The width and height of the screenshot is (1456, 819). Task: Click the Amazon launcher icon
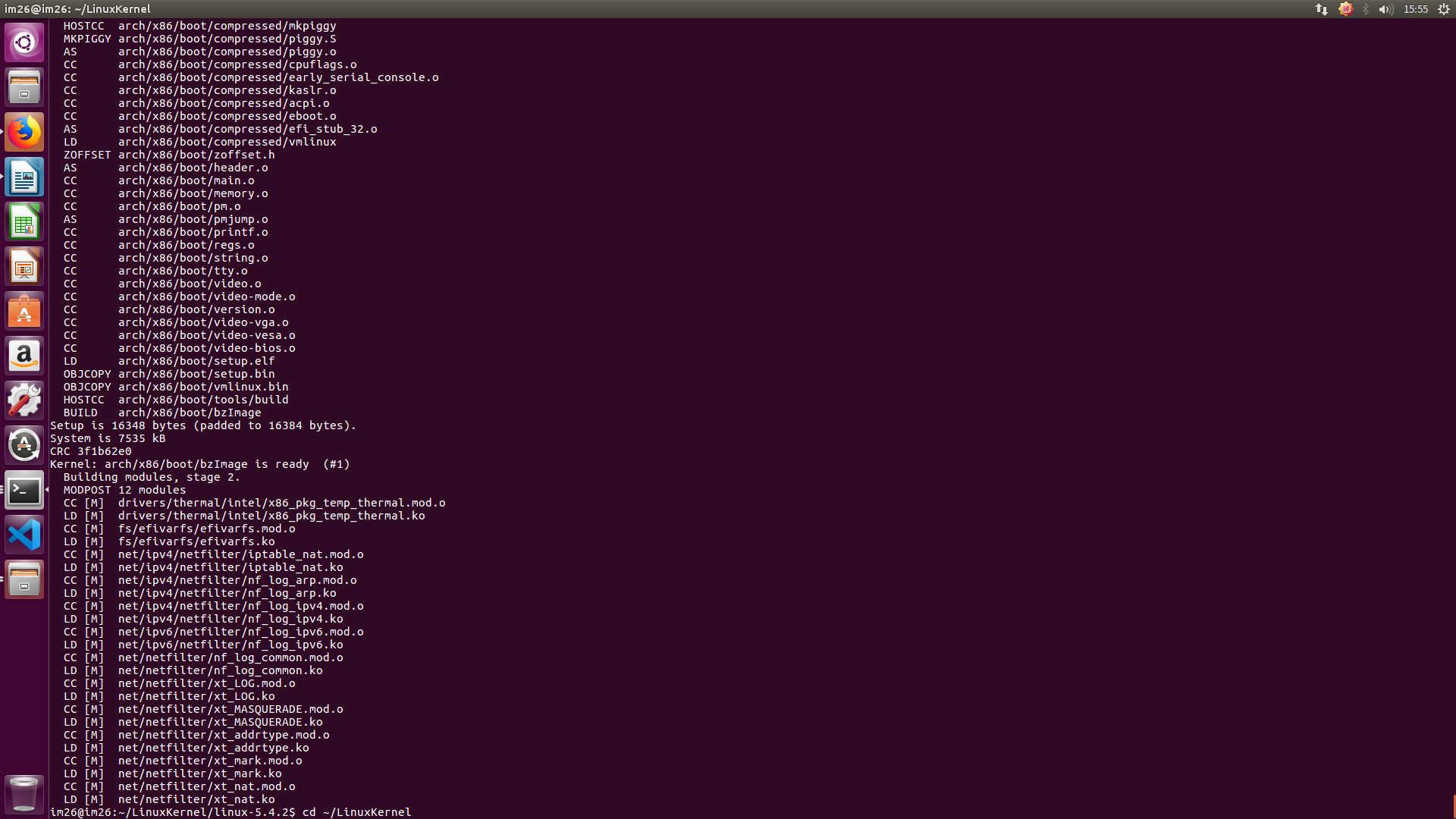click(x=24, y=356)
